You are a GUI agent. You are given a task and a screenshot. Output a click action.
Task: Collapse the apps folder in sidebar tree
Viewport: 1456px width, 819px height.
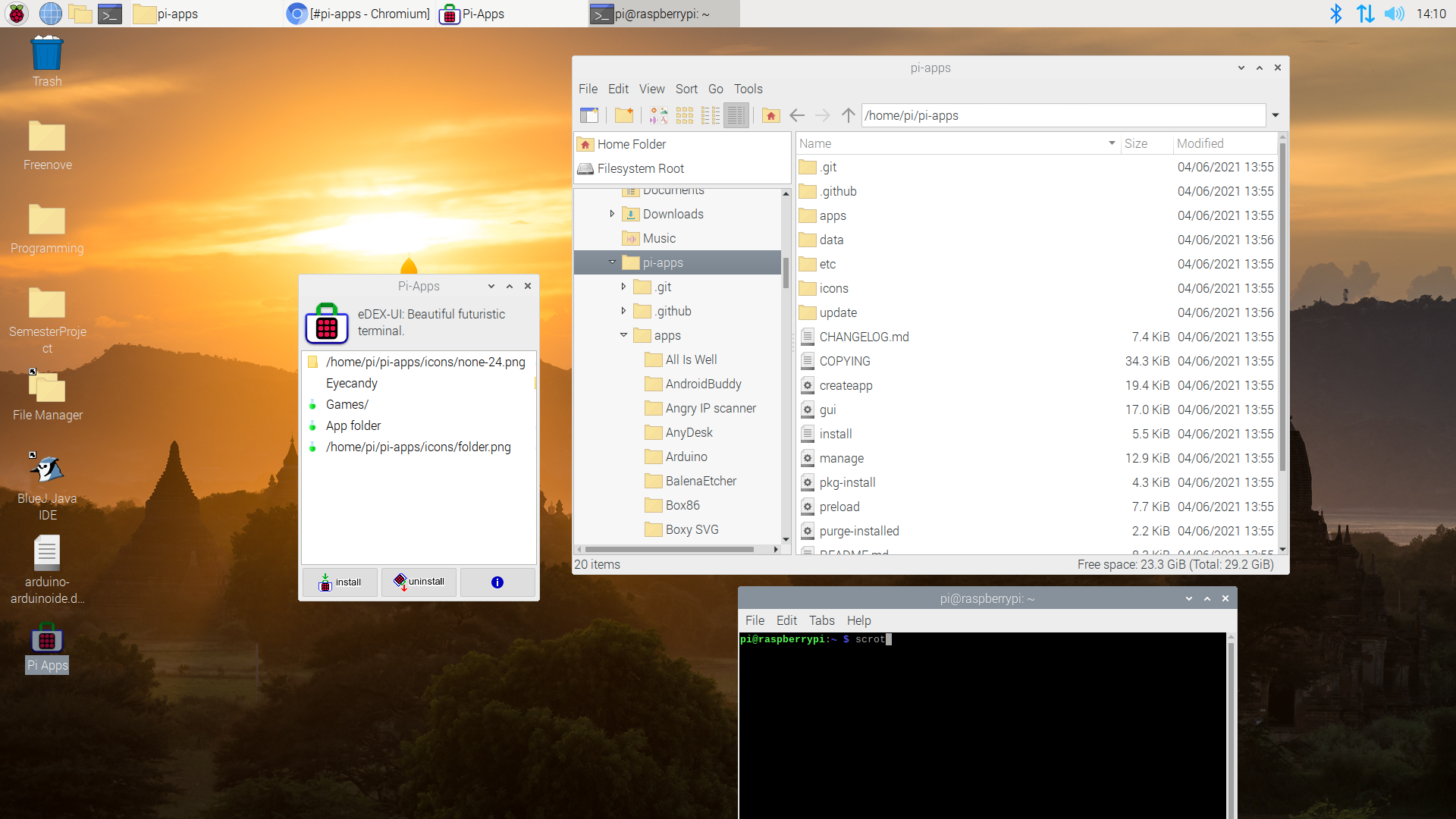623,335
